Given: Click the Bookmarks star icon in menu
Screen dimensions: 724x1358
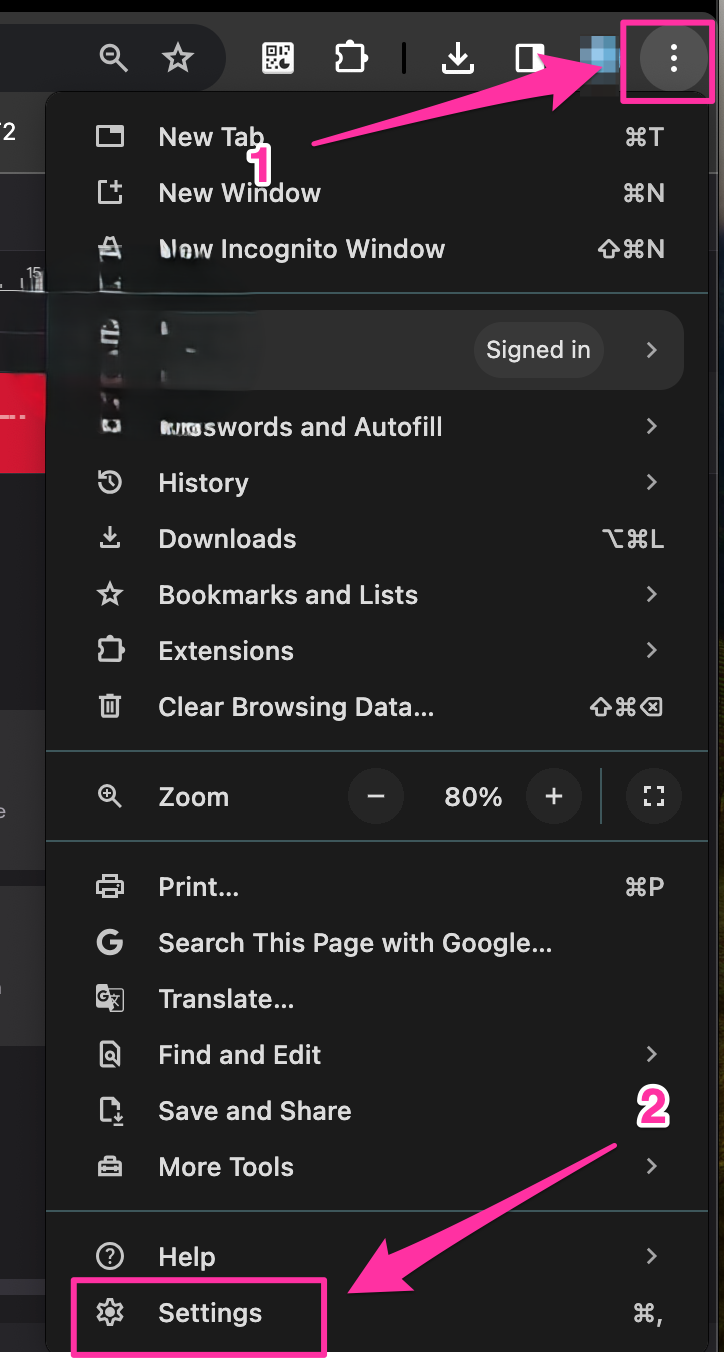Looking at the screenshot, I should pos(109,595).
